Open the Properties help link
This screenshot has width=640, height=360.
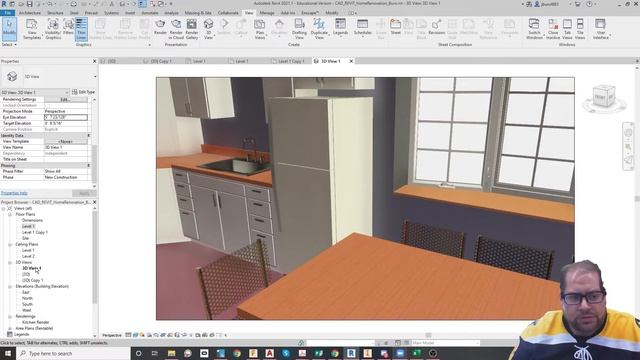click(x=14, y=193)
